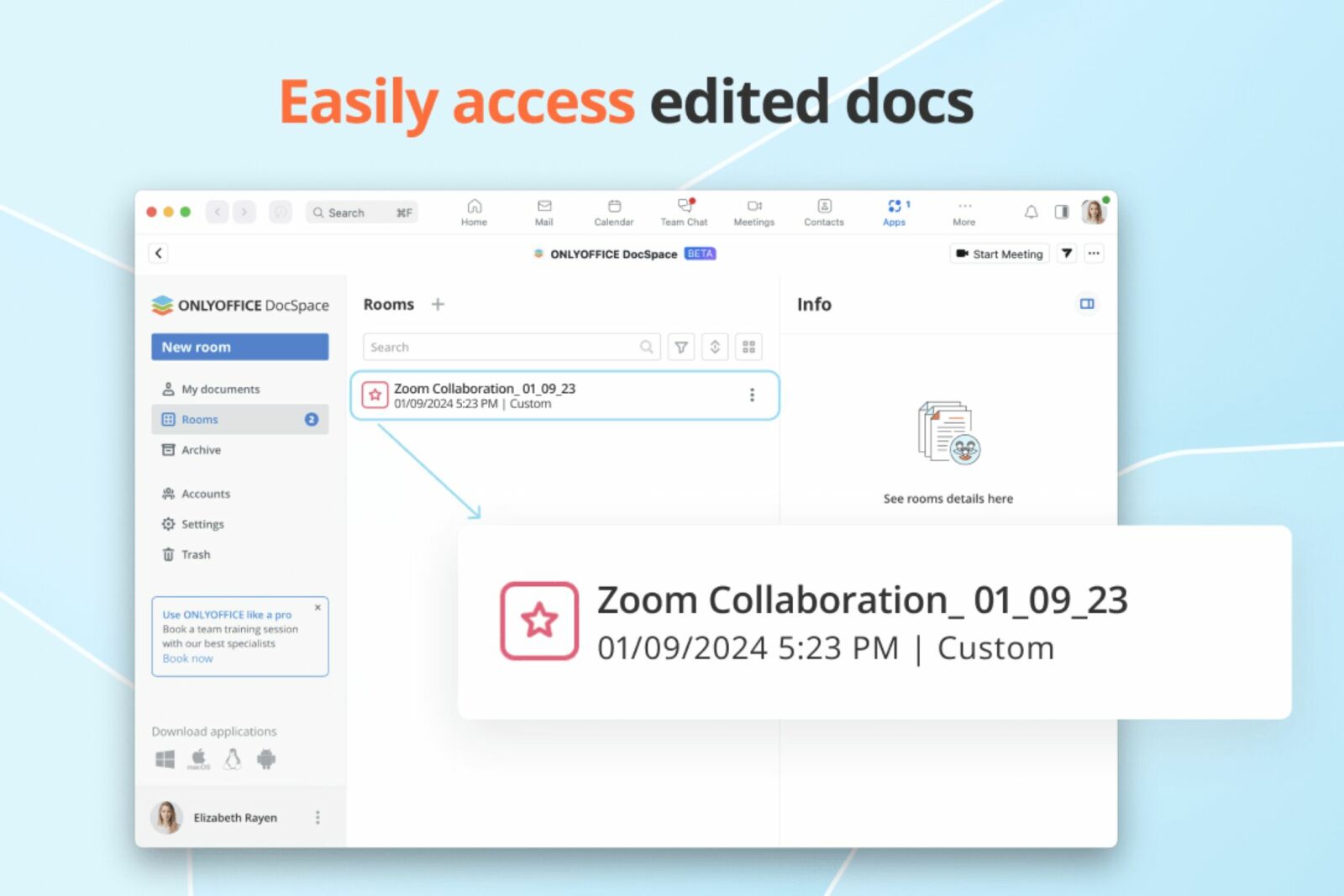1344x896 pixels.
Task: Open Trash in the sidebar
Action: point(239,554)
